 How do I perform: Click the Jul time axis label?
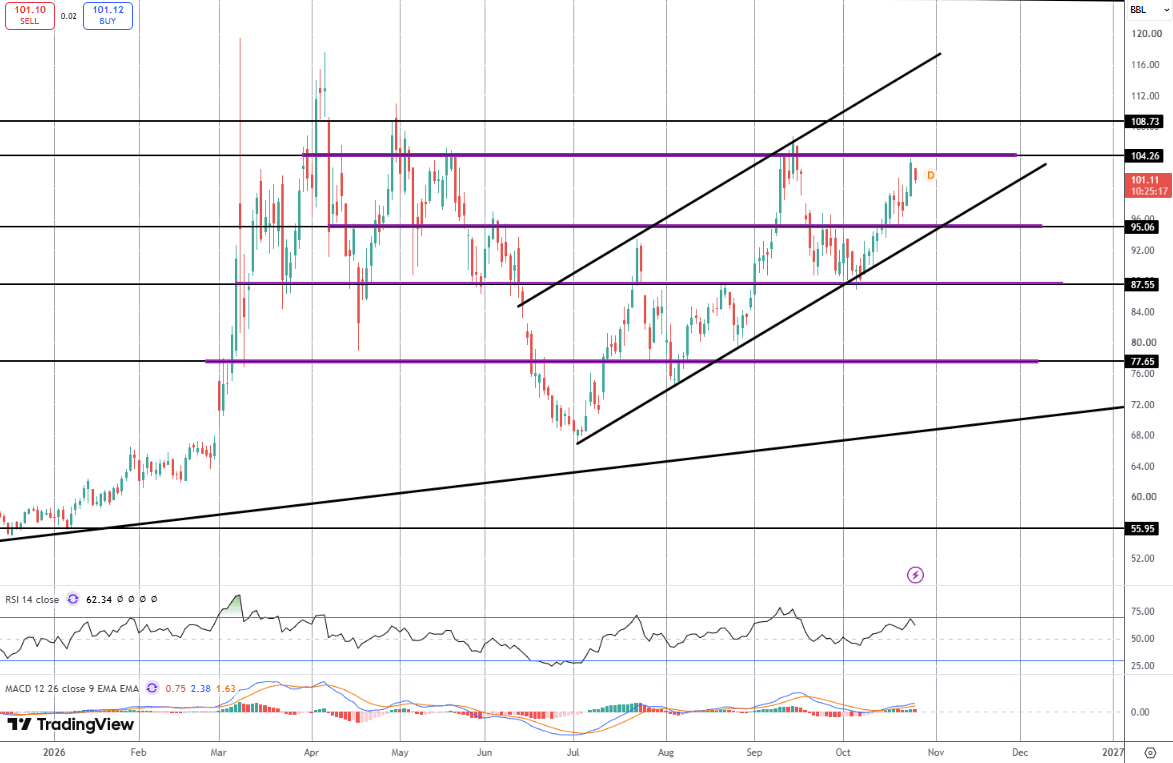(x=573, y=752)
